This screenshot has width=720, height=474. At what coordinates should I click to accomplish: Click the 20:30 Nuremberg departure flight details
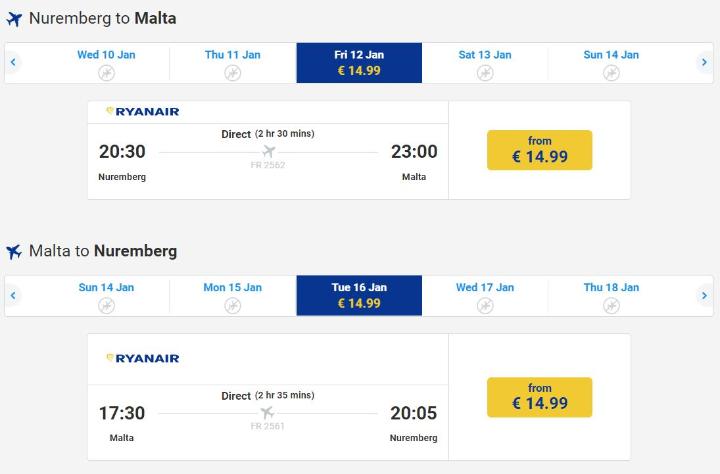268,152
